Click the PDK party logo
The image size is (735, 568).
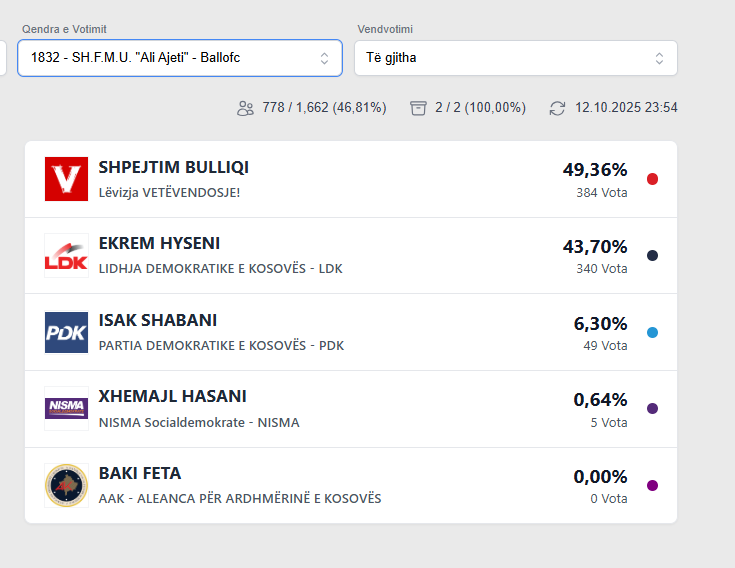(x=66, y=332)
